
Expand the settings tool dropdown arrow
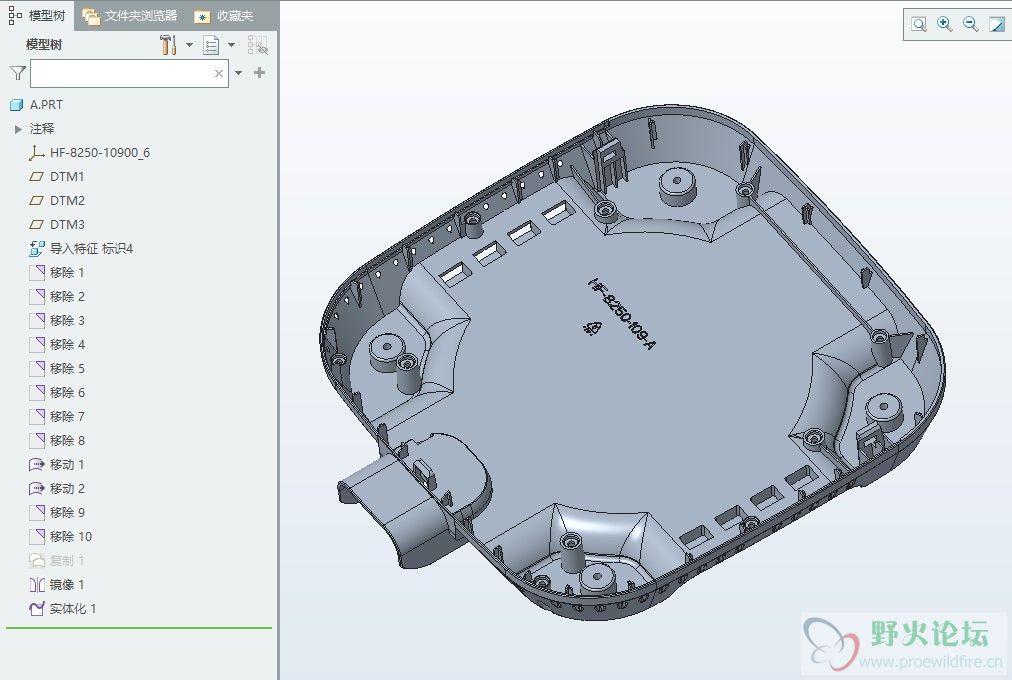pyautogui.click(x=189, y=45)
